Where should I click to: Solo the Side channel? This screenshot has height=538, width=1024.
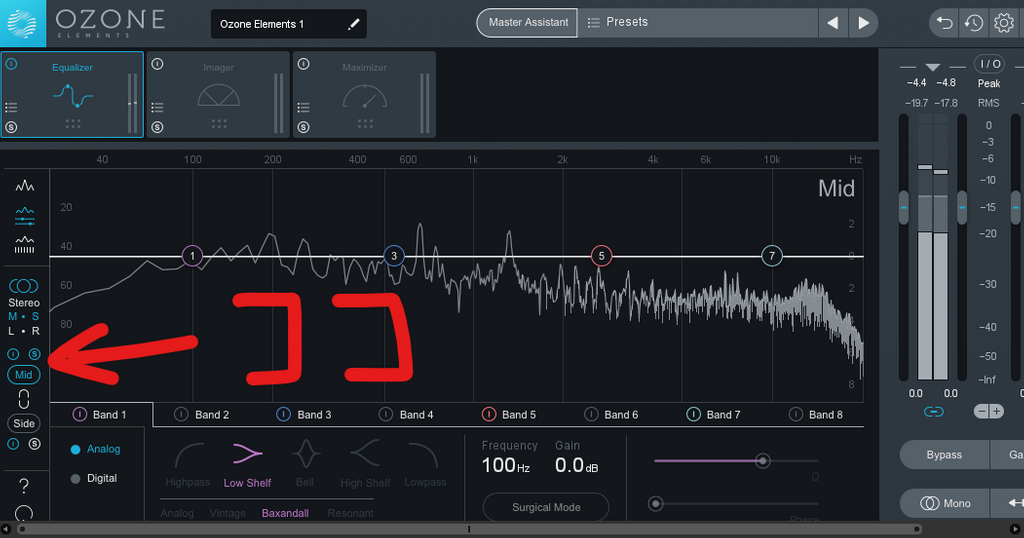click(x=35, y=444)
